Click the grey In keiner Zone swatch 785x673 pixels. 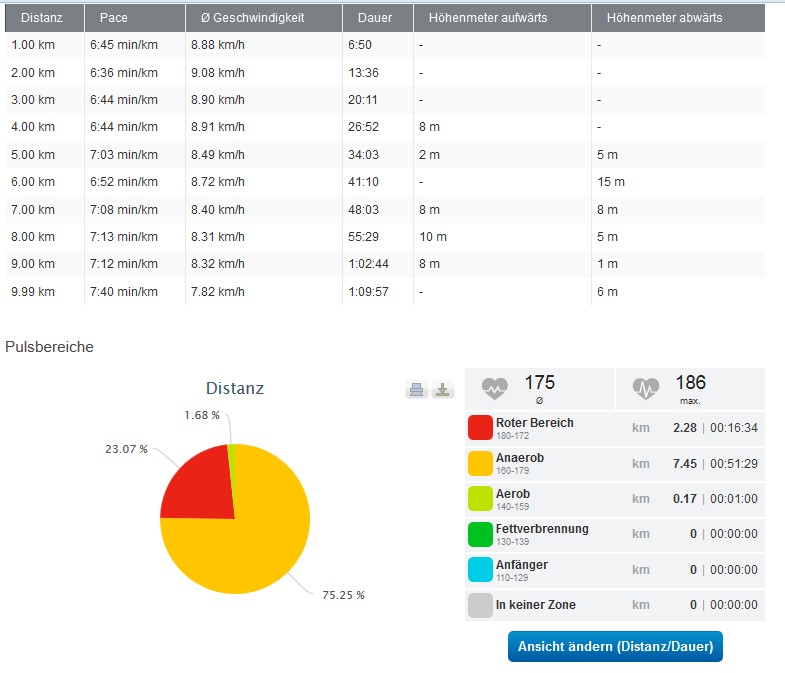tap(480, 605)
